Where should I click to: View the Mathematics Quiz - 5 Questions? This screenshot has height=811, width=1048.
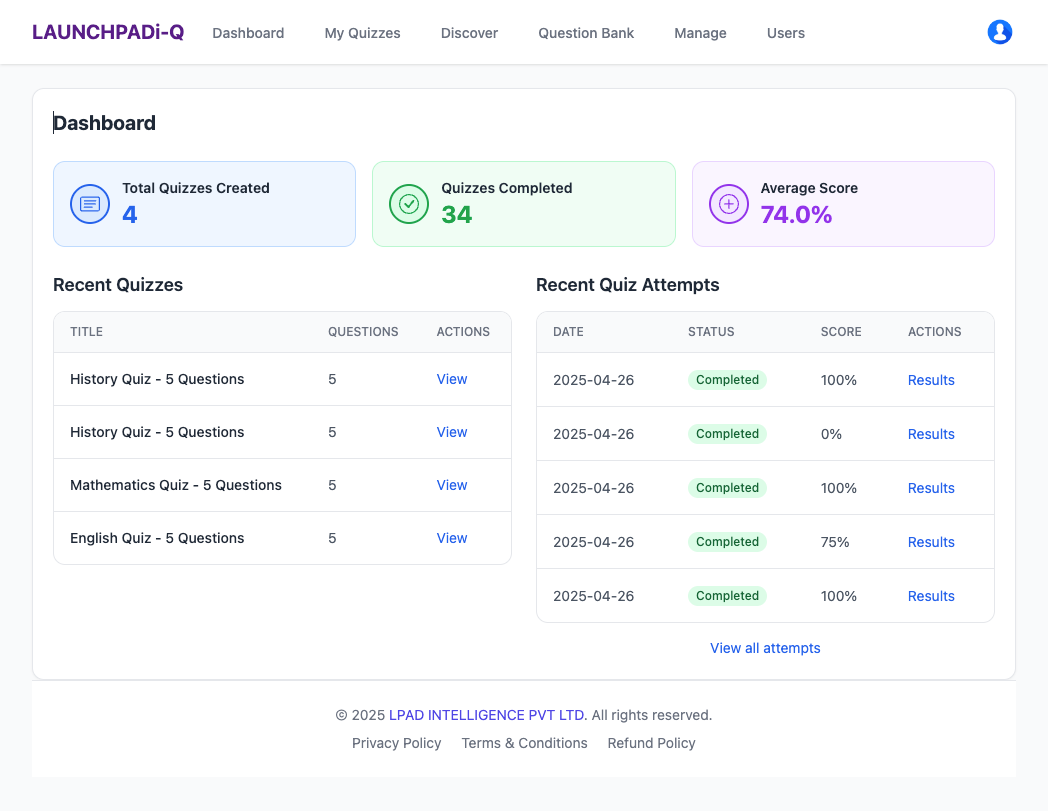point(452,485)
